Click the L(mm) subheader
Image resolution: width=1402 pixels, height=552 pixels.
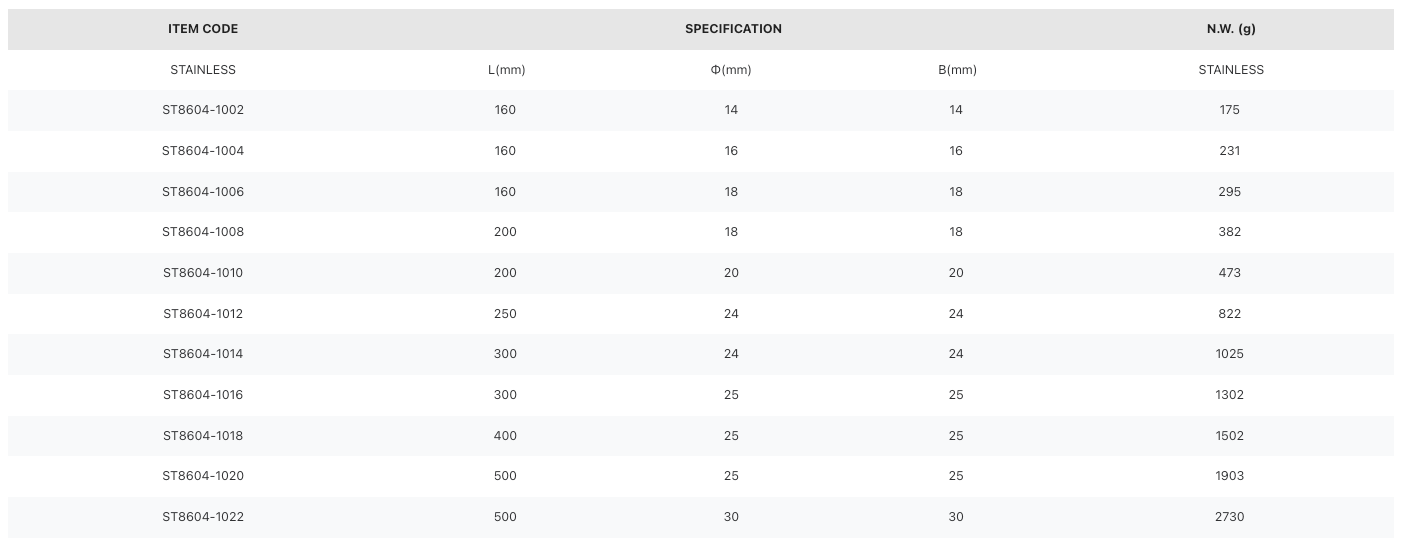click(506, 70)
